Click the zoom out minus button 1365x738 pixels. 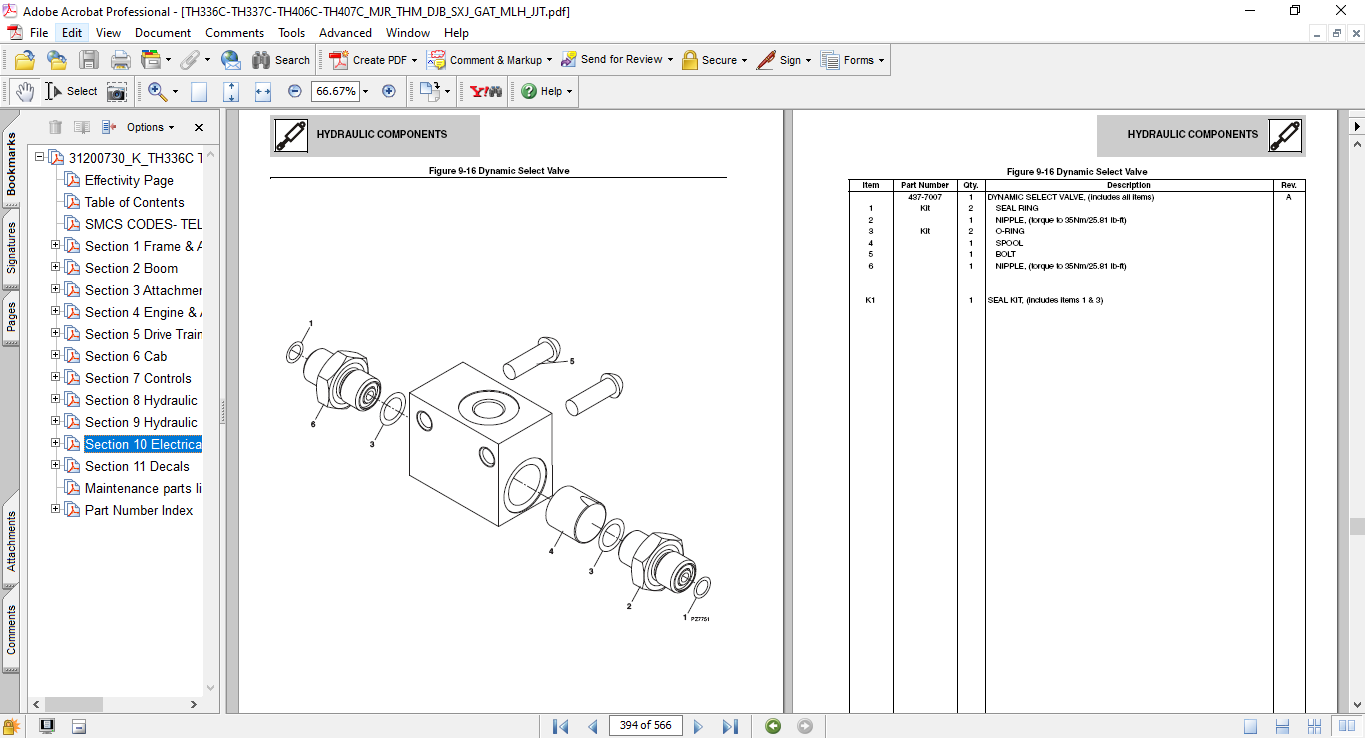tap(295, 91)
